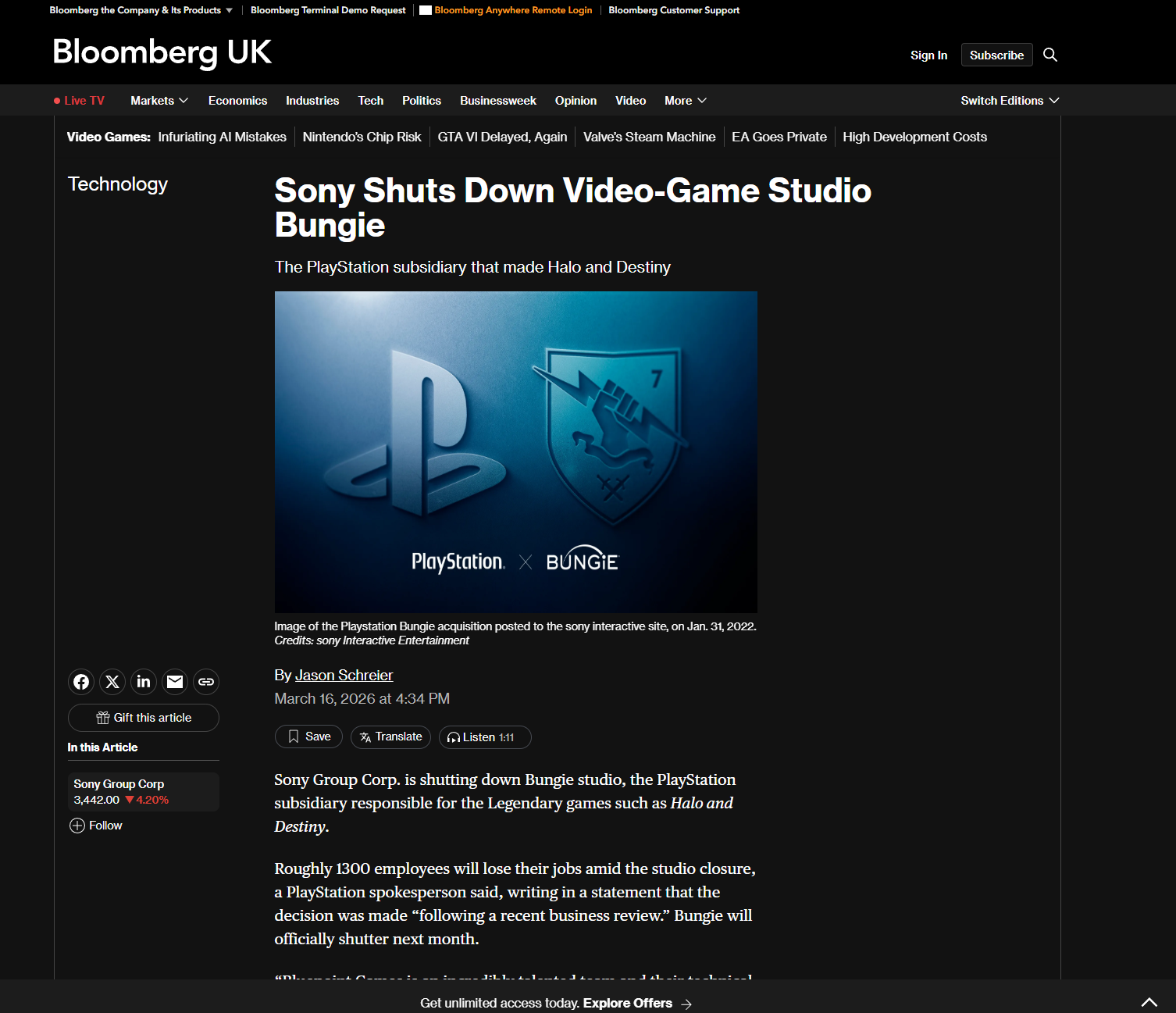Copy article link icon
This screenshot has width=1176, height=1013.
coord(206,682)
